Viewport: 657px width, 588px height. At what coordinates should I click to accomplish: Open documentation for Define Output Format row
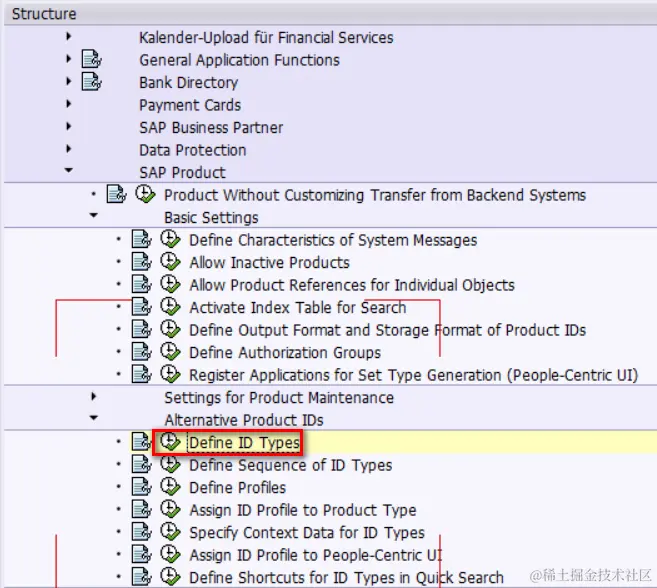click(142, 329)
